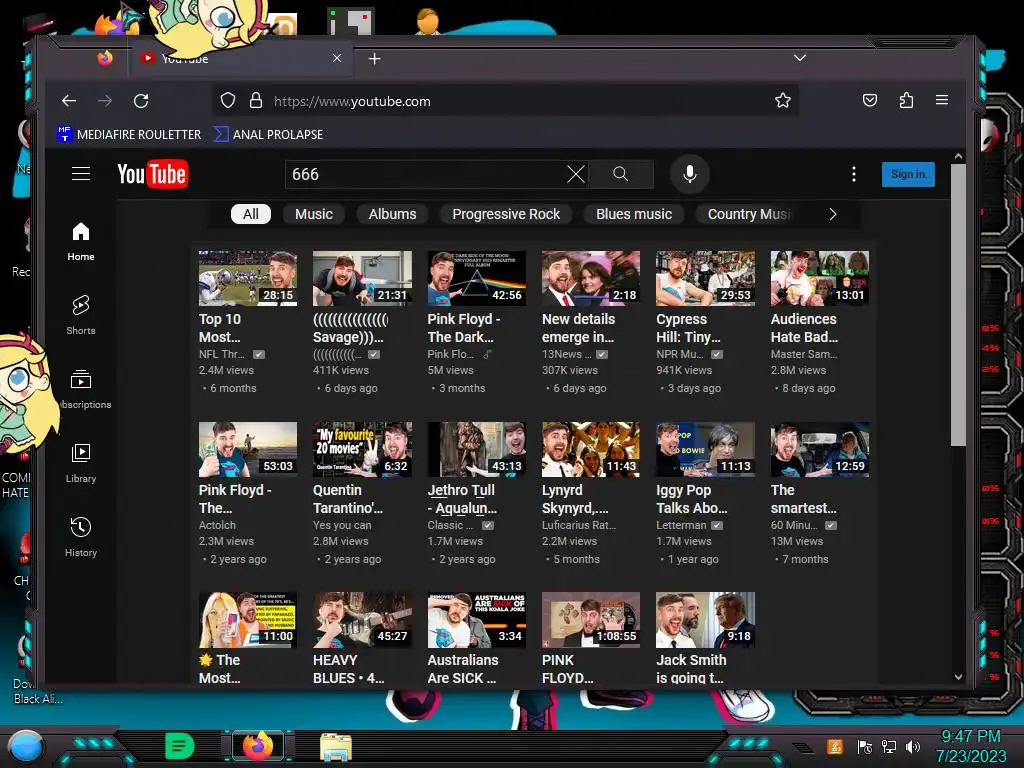Open the green Spotify taskbar icon
1024x768 pixels.
coord(180,746)
